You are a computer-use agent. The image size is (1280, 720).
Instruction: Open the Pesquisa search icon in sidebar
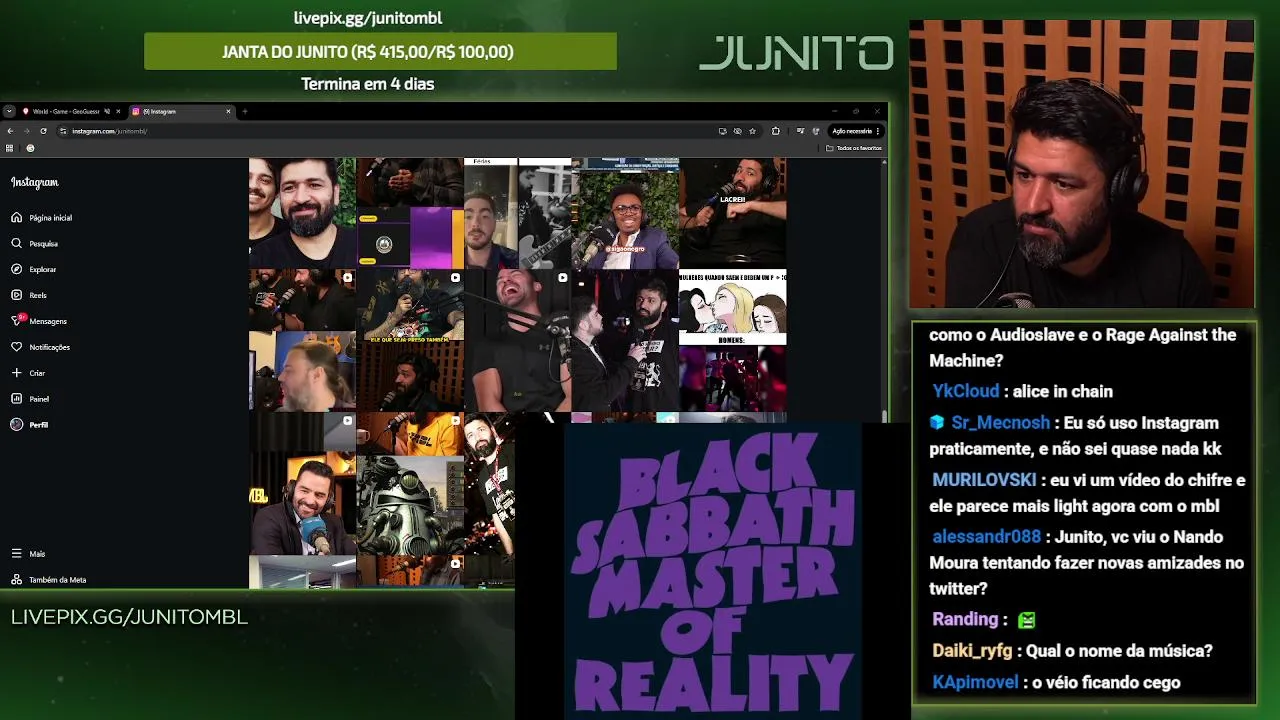[x=16, y=243]
